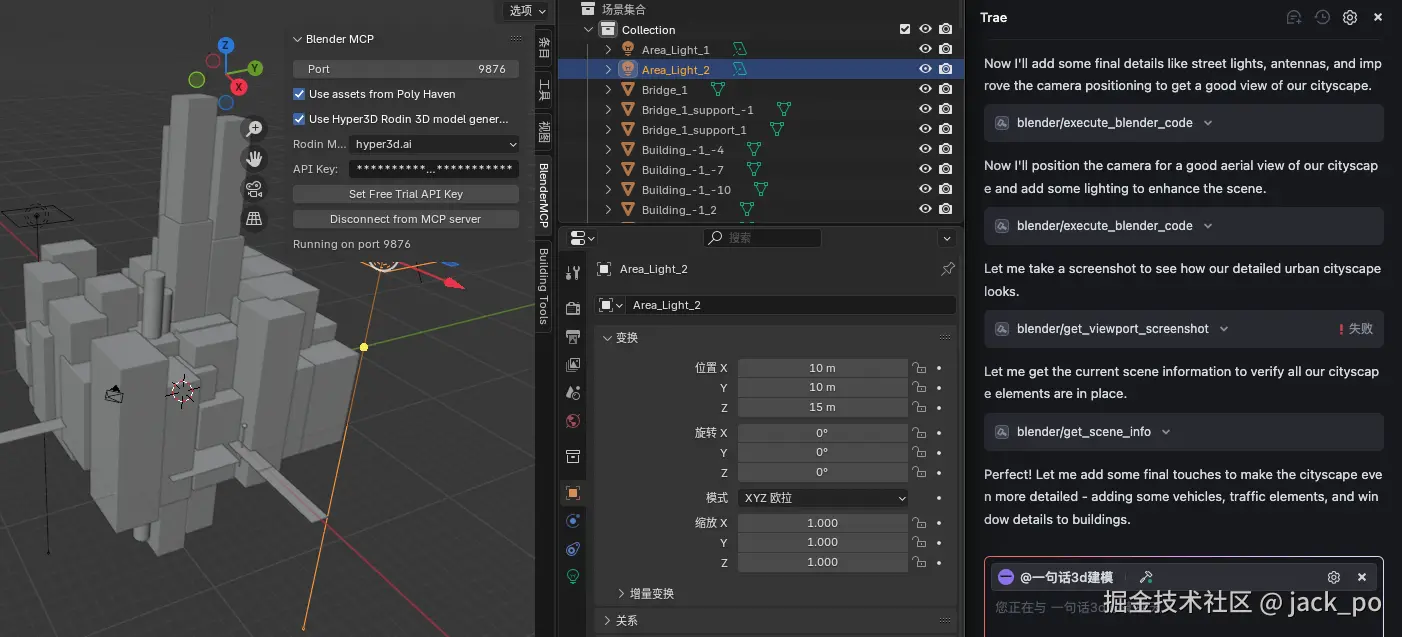Select Building_-1_-10 in the outliner

(686, 189)
